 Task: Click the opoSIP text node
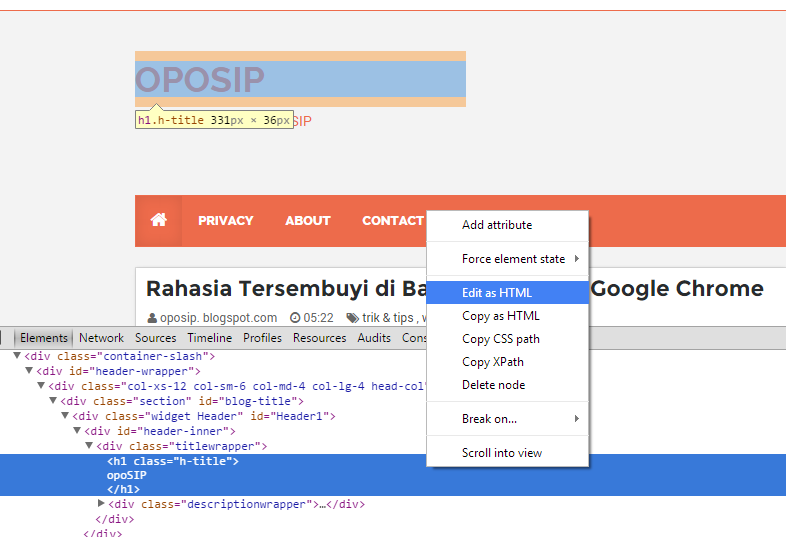pos(127,475)
